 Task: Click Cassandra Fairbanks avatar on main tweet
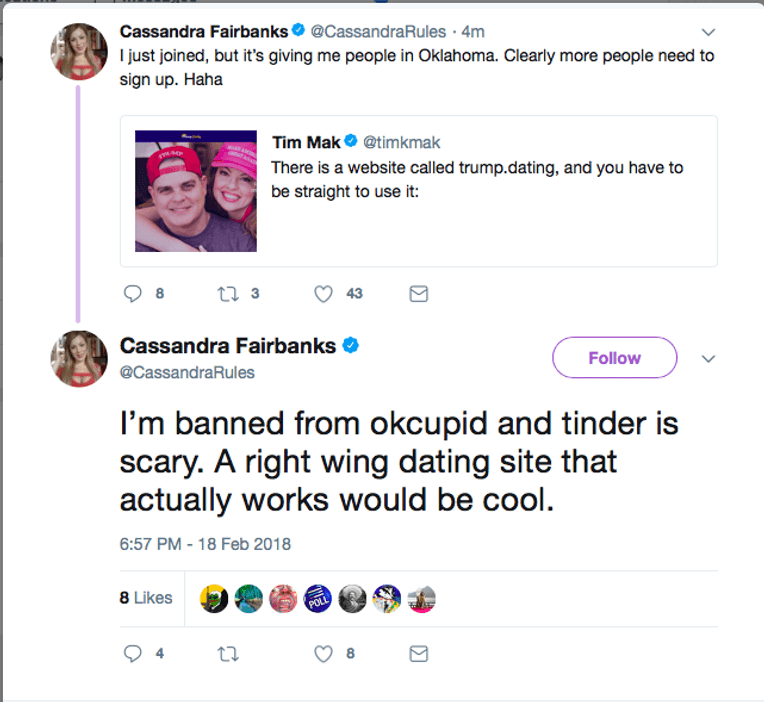79,359
